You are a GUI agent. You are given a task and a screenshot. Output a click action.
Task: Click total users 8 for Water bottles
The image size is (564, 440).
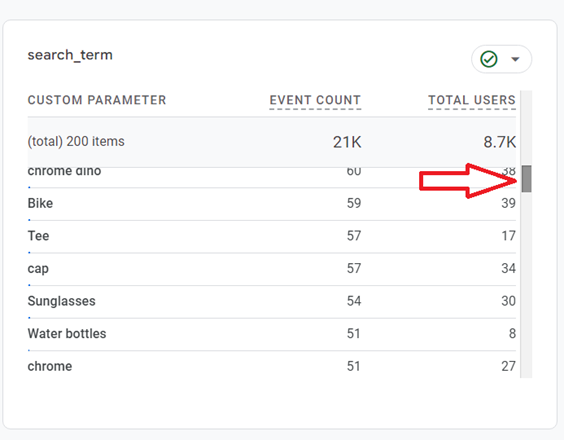(513, 334)
